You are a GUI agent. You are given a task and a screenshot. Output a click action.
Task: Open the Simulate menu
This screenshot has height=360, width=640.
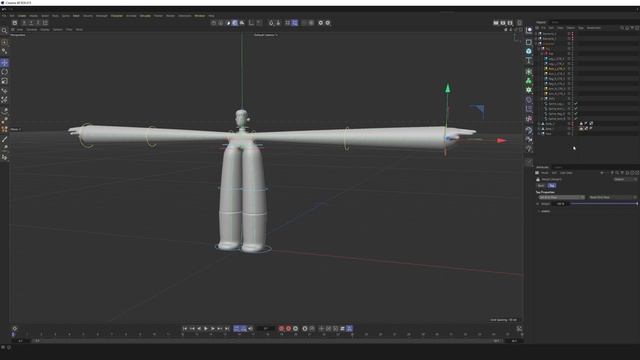point(145,16)
